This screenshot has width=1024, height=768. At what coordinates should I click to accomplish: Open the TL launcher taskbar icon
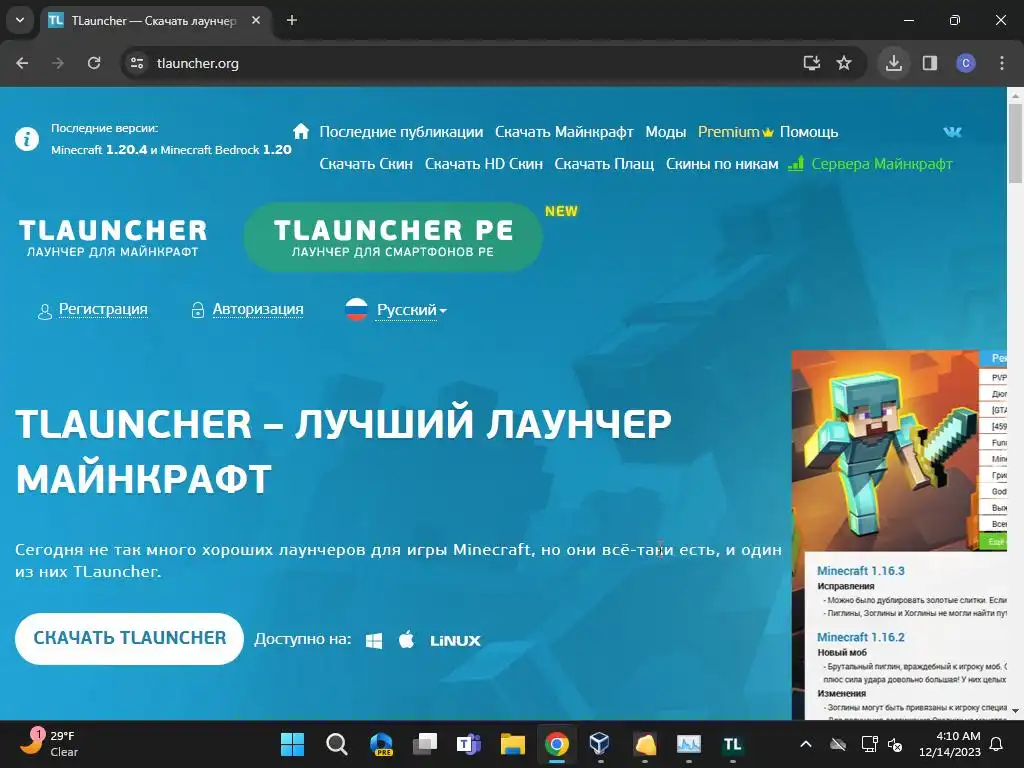[732, 744]
